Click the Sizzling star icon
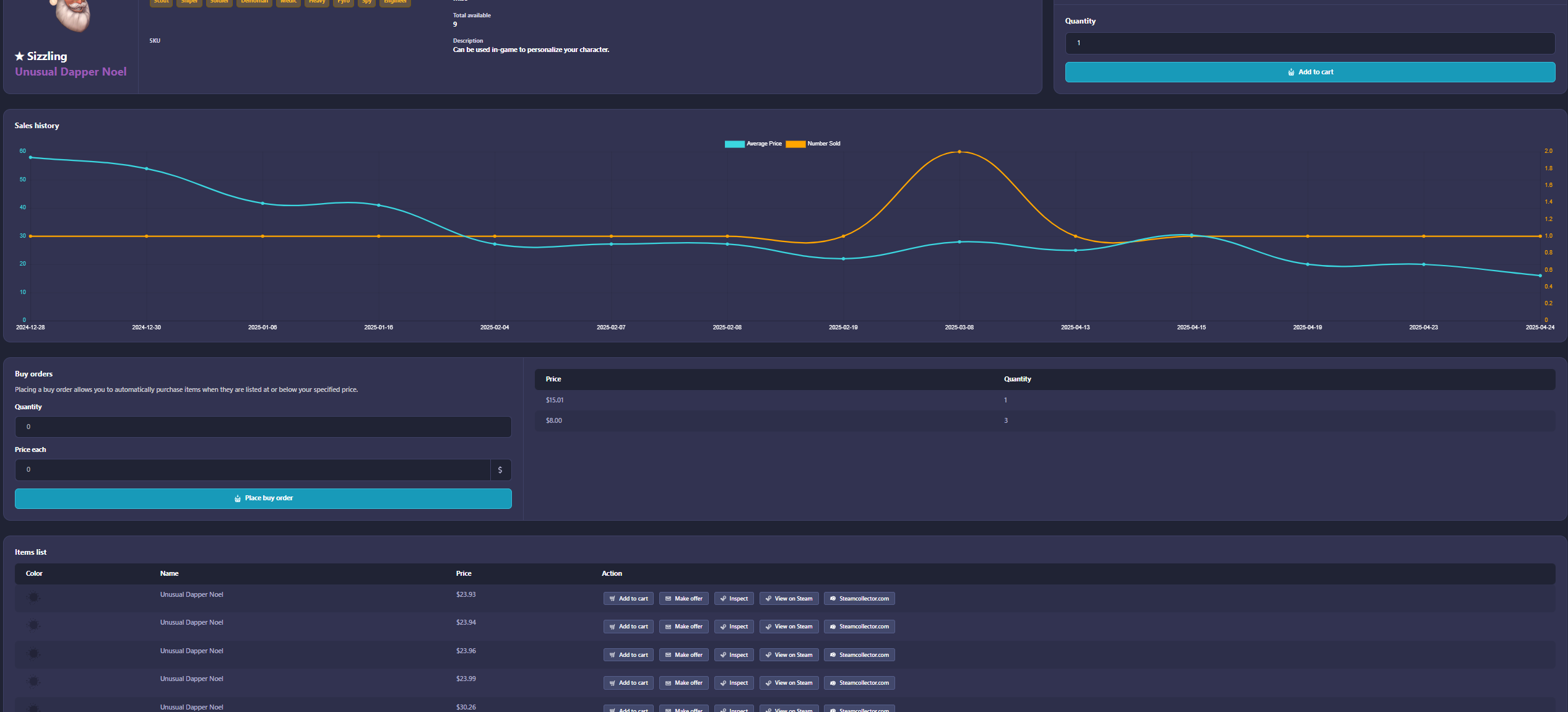1568x712 pixels. 19,56
